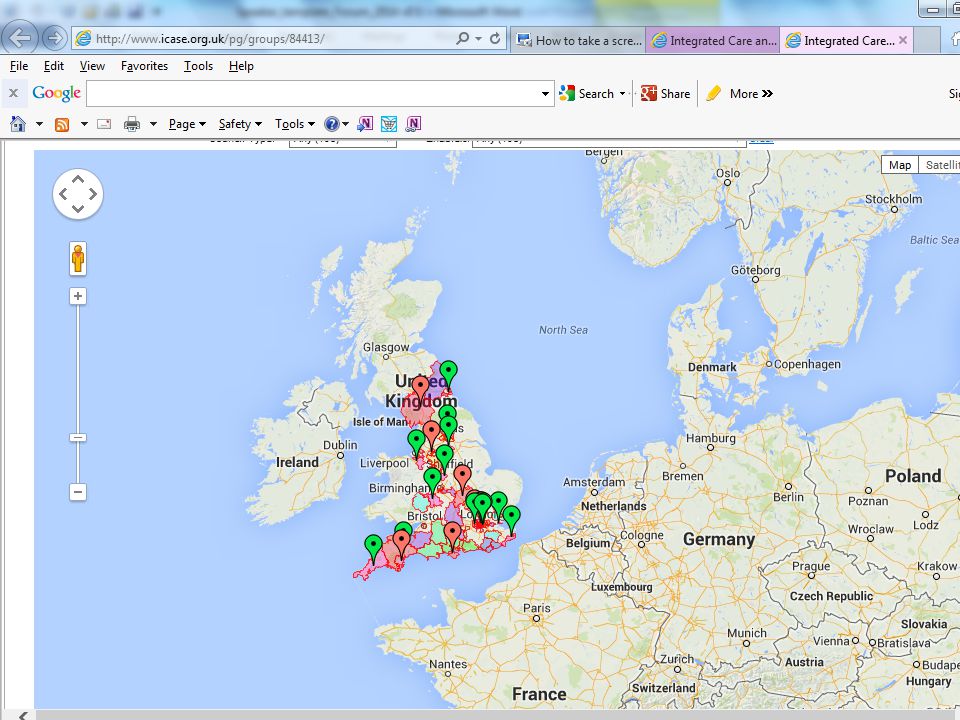Open the Safety dropdown menu
The height and width of the screenshot is (720, 960).
(240, 124)
